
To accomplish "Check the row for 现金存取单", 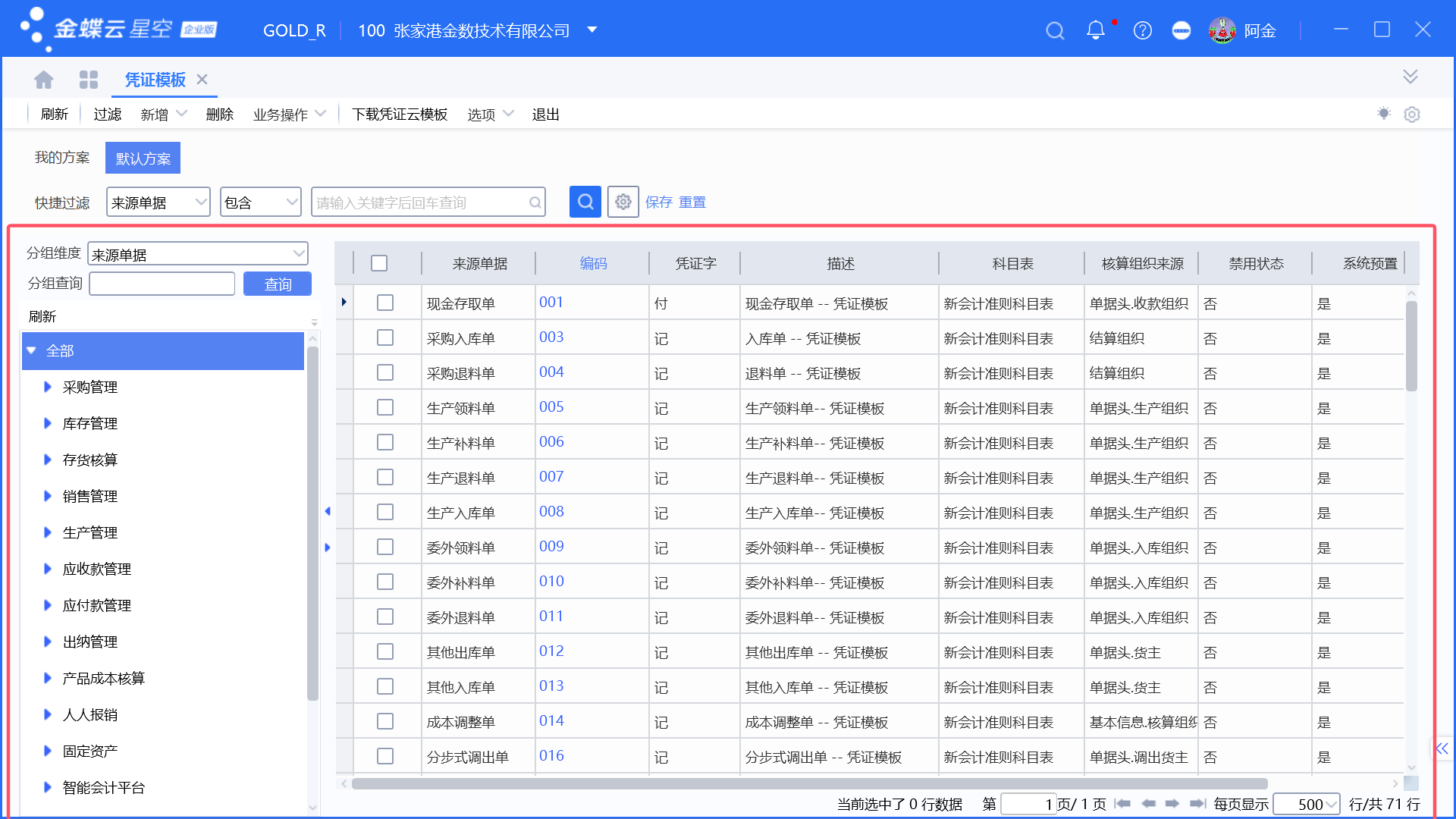I will (385, 303).
